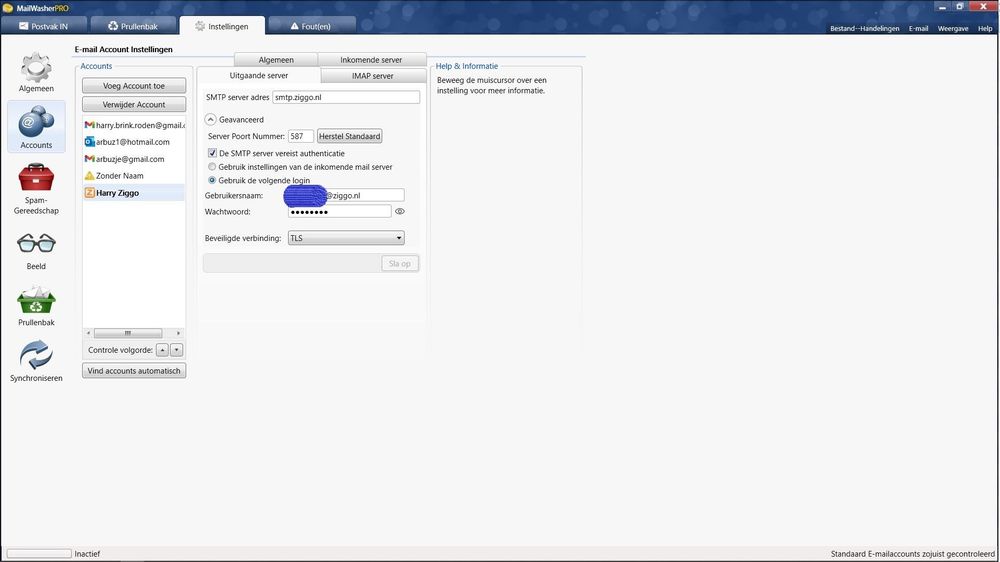
Task: Open the Prullenbak recycle bin sidebar icon
Action: coord(36,301)
